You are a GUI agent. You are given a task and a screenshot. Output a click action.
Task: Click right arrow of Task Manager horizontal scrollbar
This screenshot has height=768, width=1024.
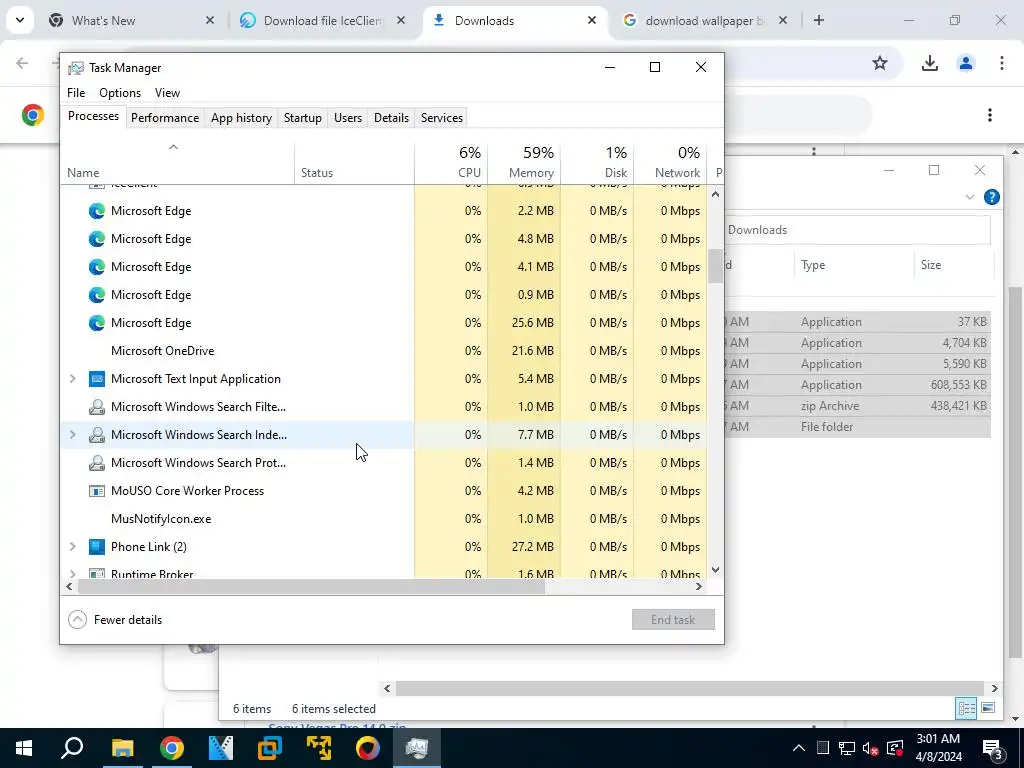coord(699,586)
